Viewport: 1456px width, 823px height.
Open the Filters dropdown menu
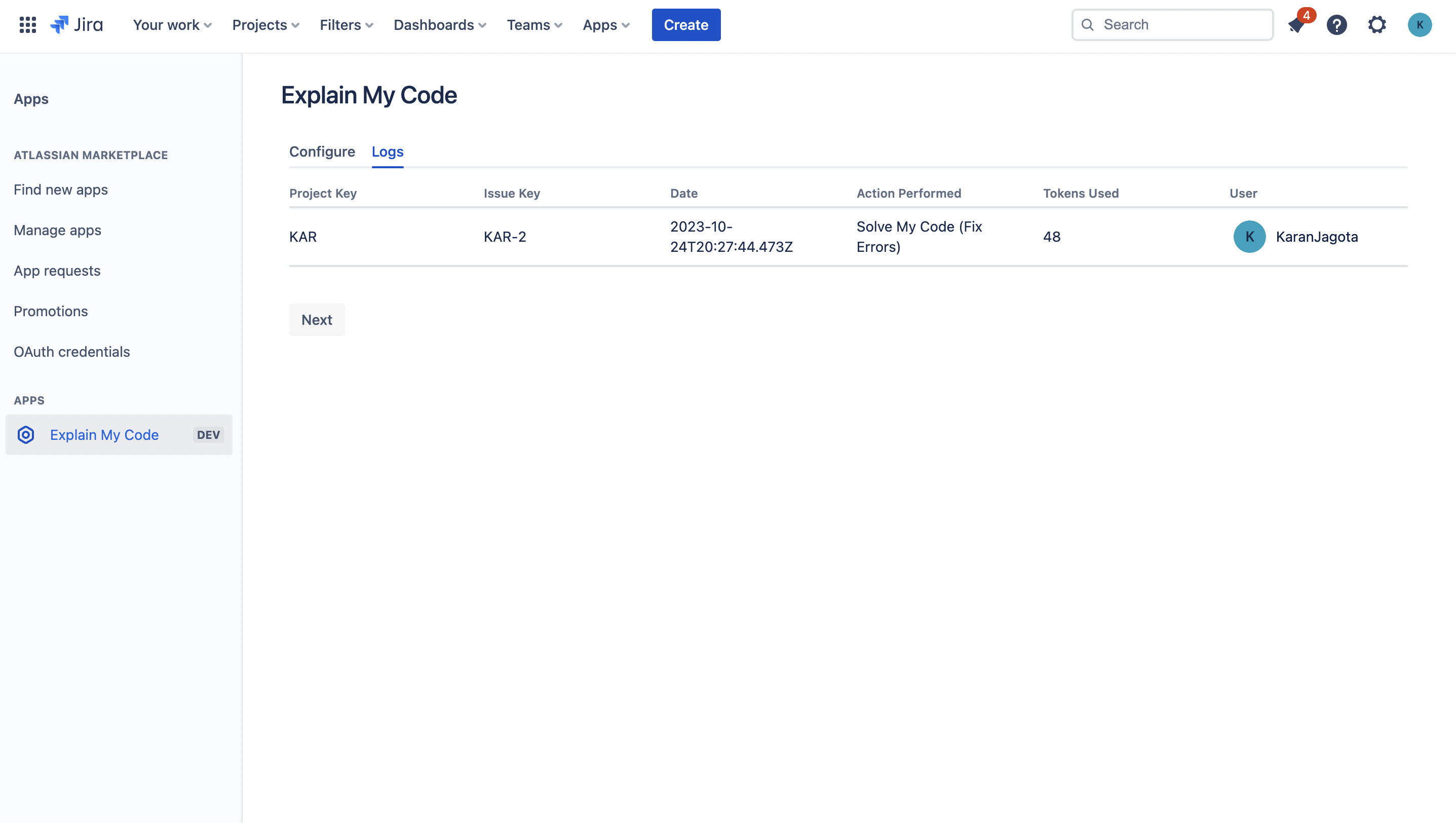[347, 25]
